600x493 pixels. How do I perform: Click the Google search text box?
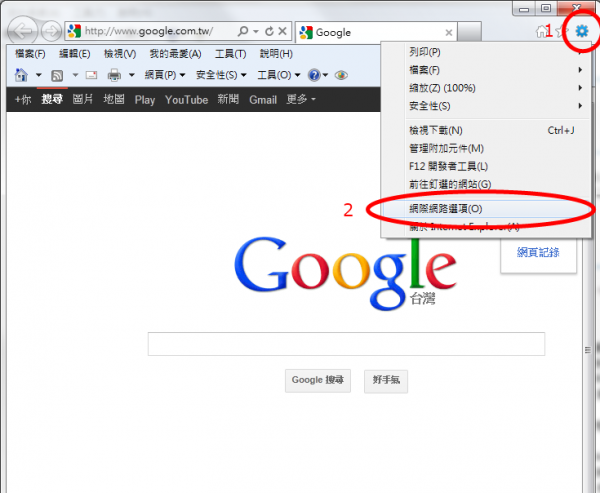(346, 344)
